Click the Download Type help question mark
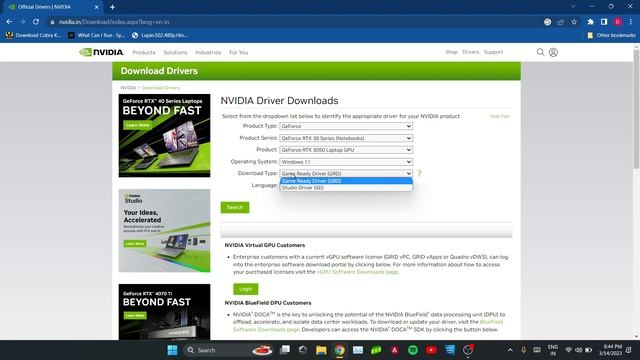The height and width of the screenshot is (360, 640). click(x=419, y=173)
